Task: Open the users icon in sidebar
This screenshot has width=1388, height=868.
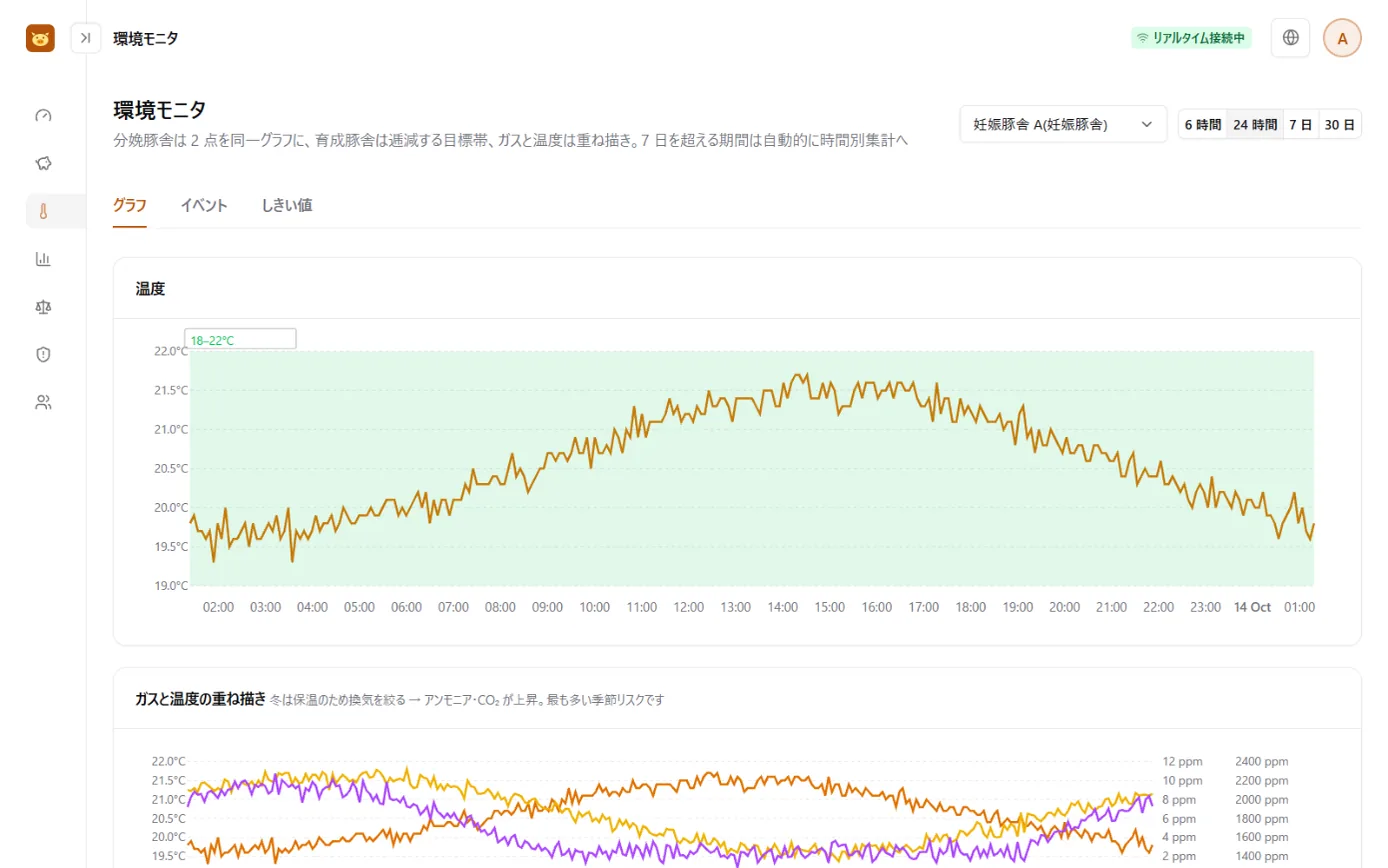Action: tap(43, 402)
